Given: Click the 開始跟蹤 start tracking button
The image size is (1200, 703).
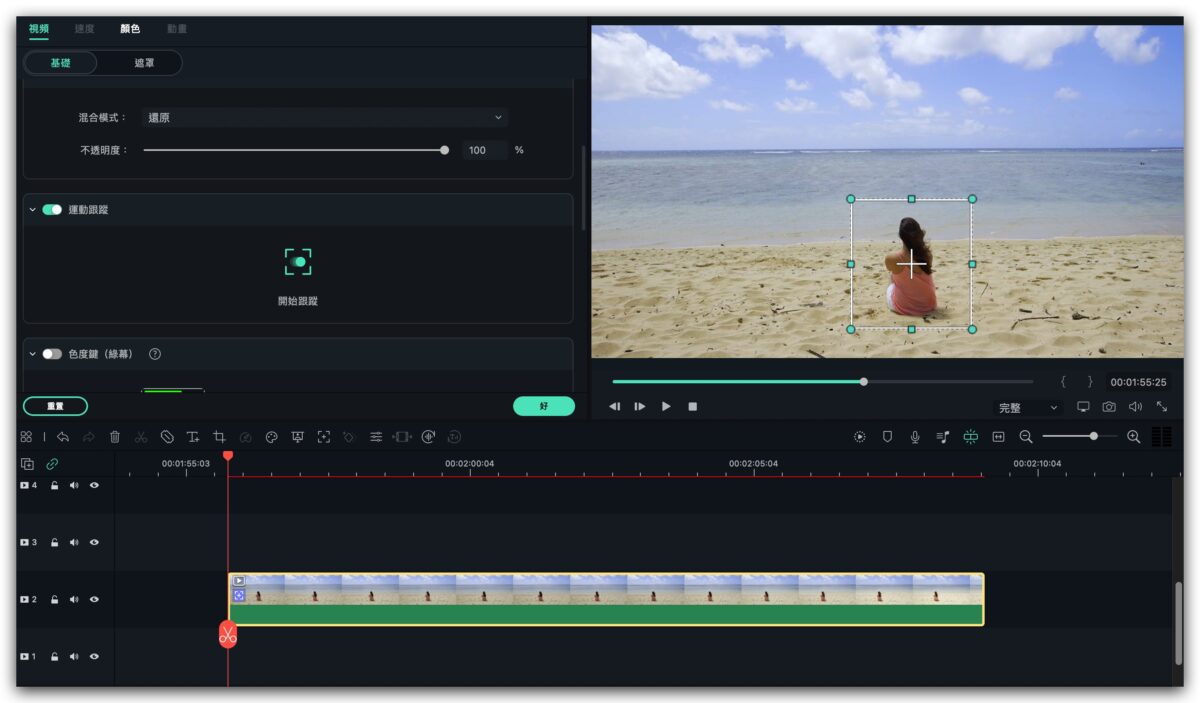Looking at the screenshot, I should tap(298, 277).
